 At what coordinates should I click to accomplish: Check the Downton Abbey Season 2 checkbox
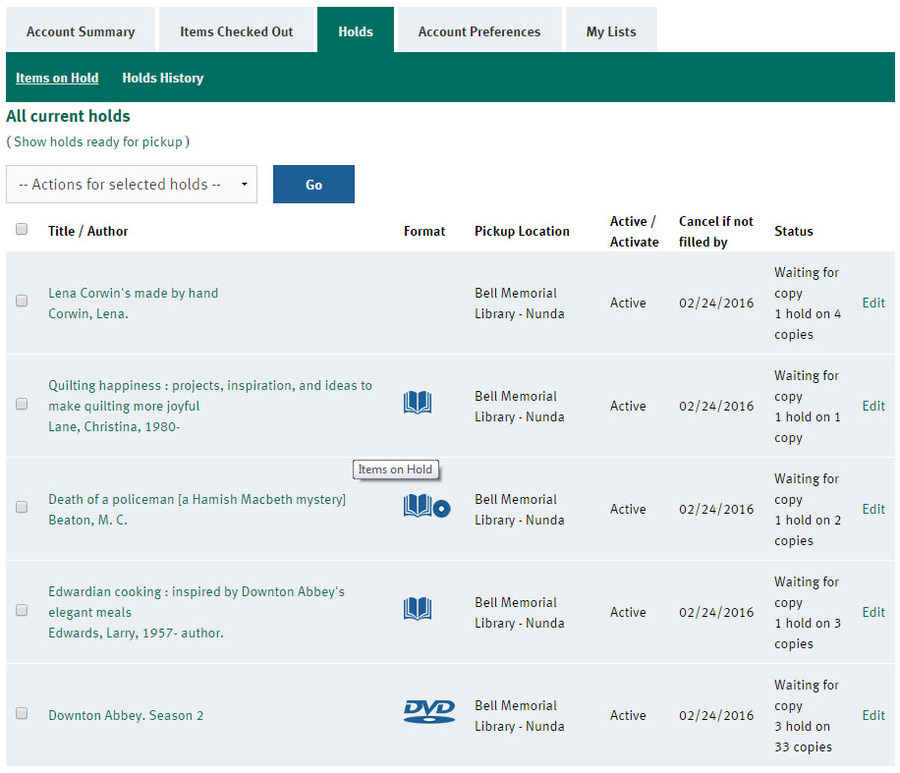pos(22,713)
